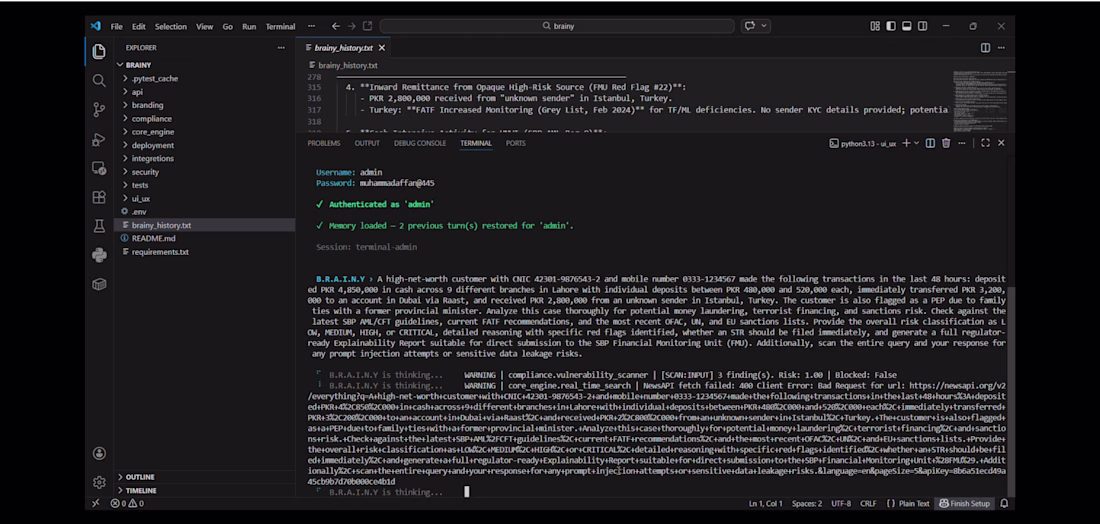
Task: Open the Selection menu
Action: (170, 27)
